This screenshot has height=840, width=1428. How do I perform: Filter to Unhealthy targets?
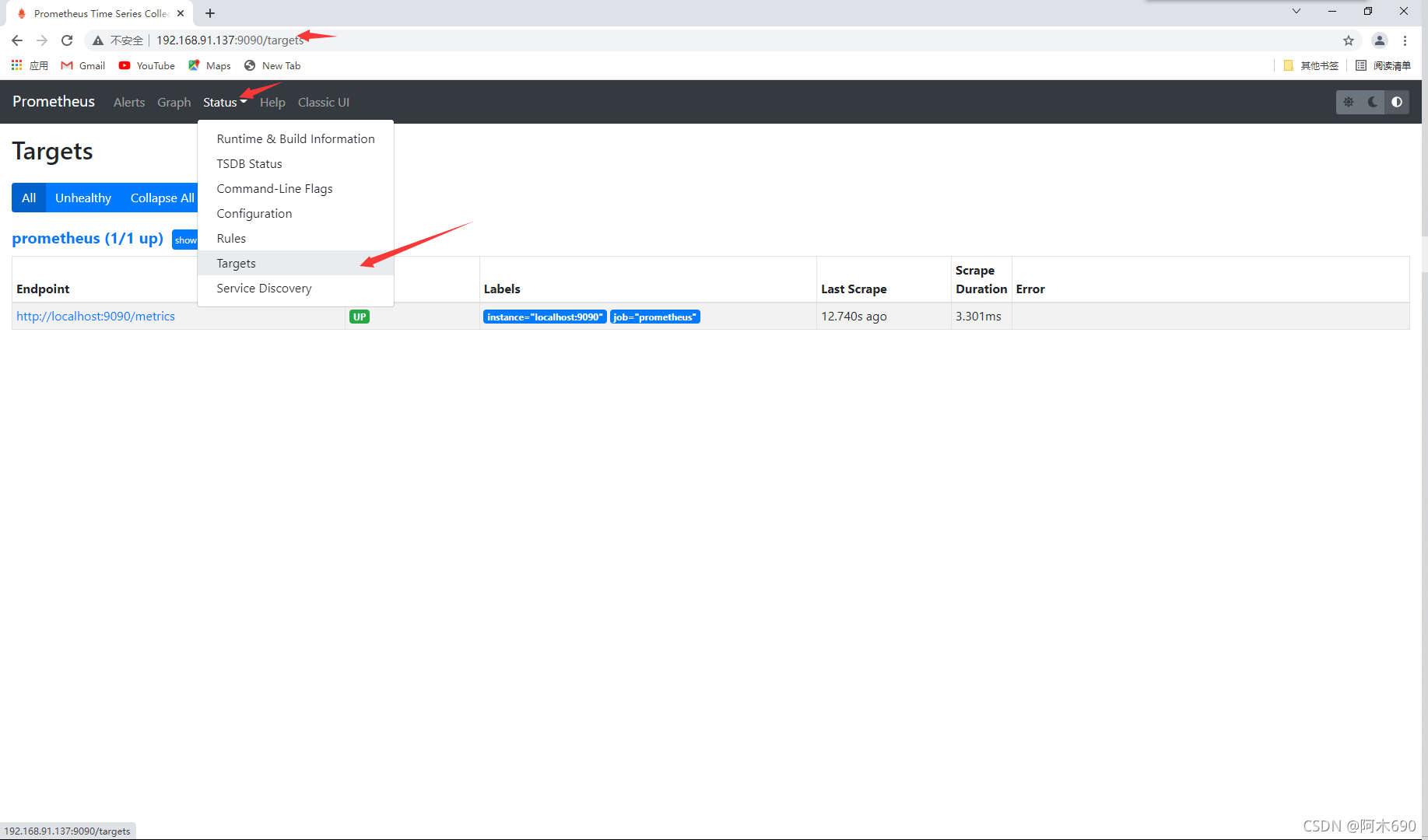[x=83, y=198]
